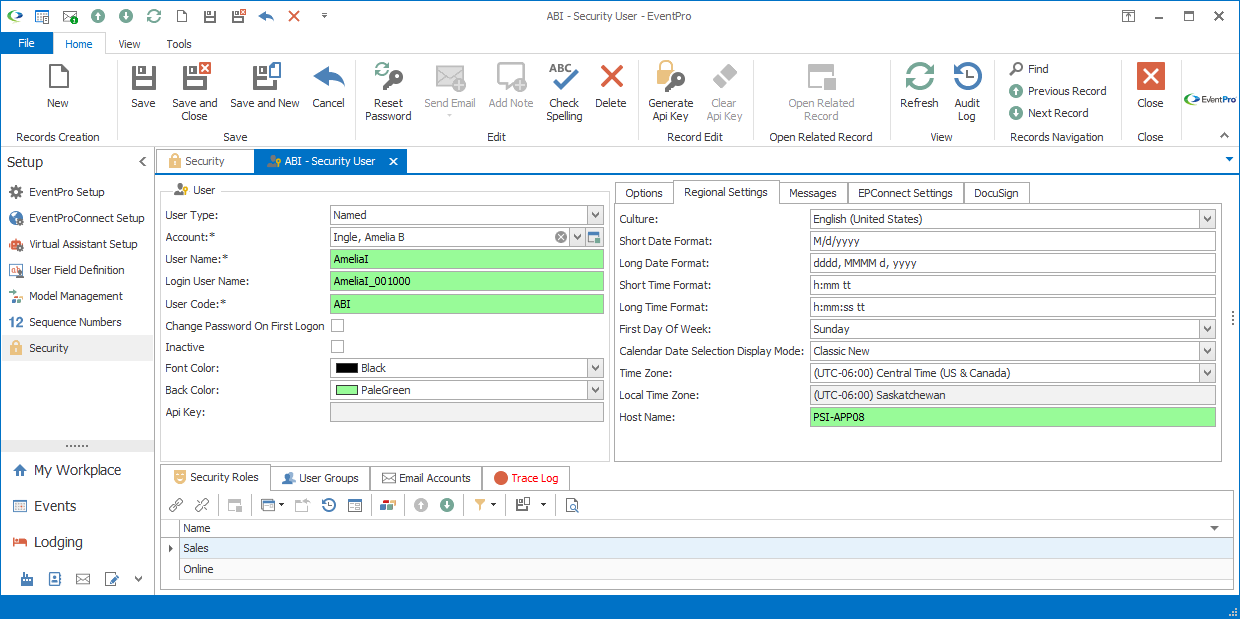Click the print preview icon in grid toolbar
The image size is (1240, 619).
pyautogui.click(x=572, y=505)
